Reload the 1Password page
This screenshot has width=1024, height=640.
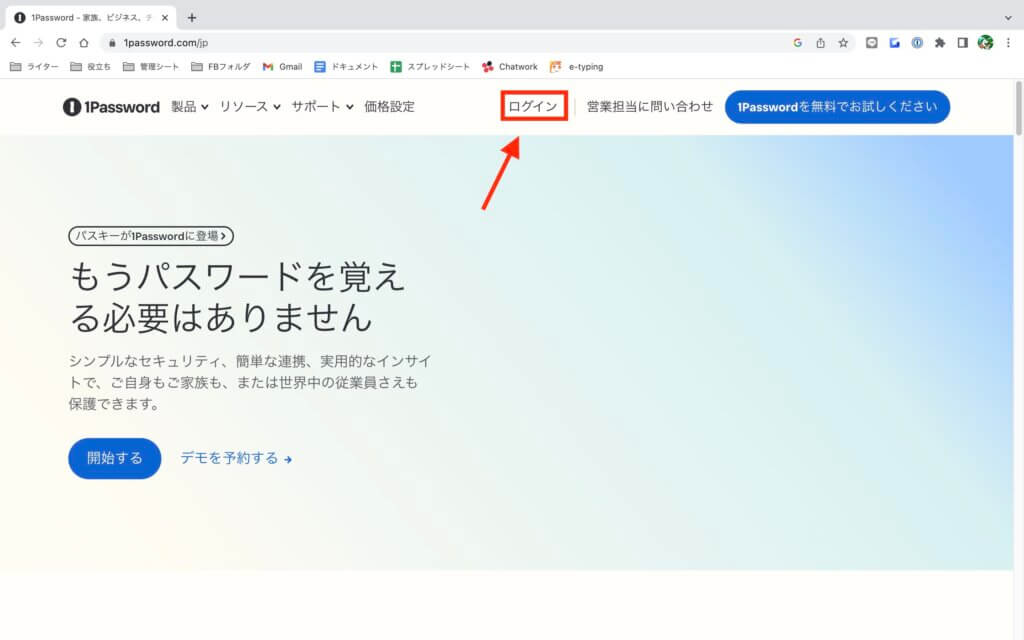[x=61, y=42]
